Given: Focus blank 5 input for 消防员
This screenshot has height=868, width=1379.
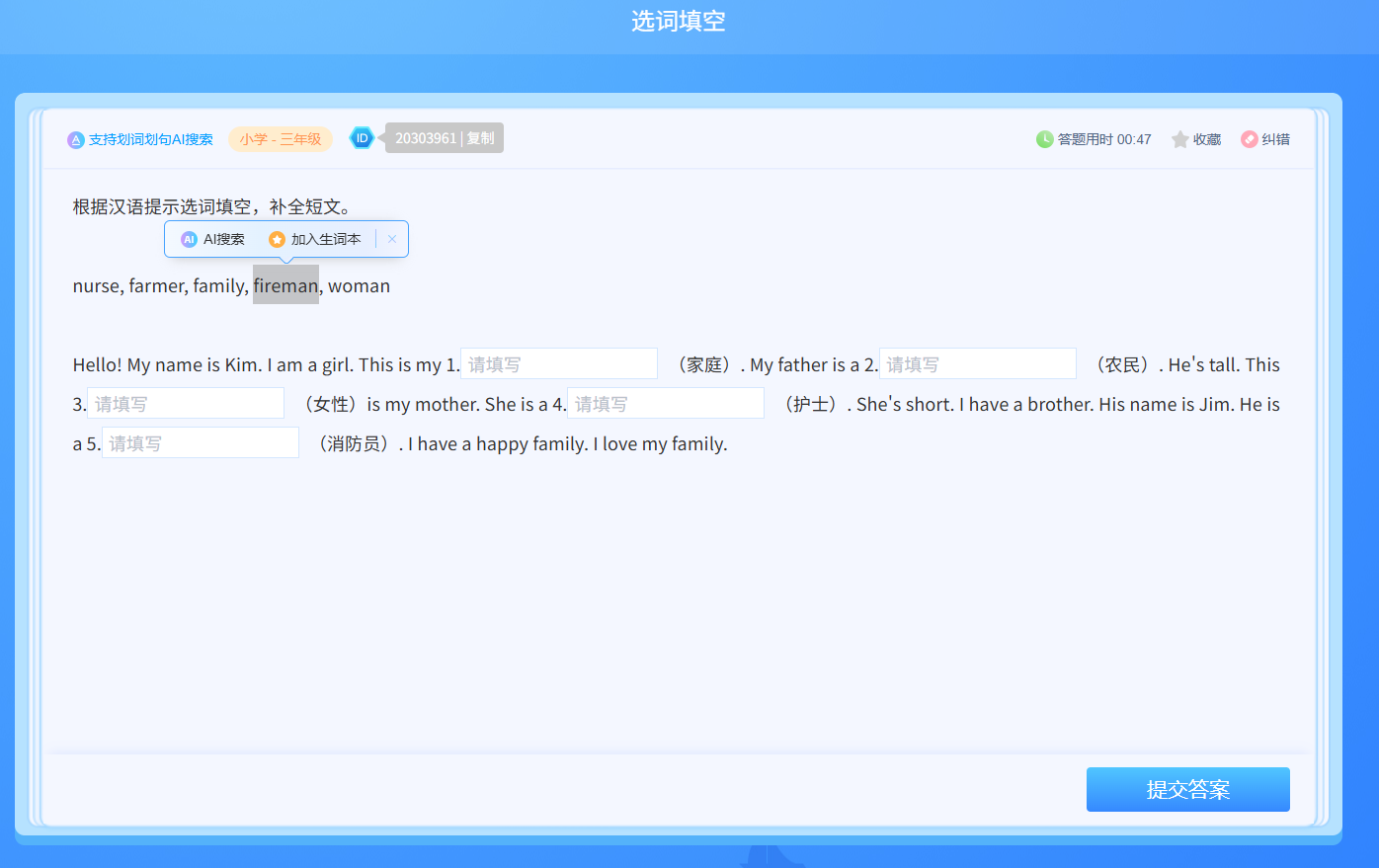Looking at the screenshot, I should (x=201, y=443).
